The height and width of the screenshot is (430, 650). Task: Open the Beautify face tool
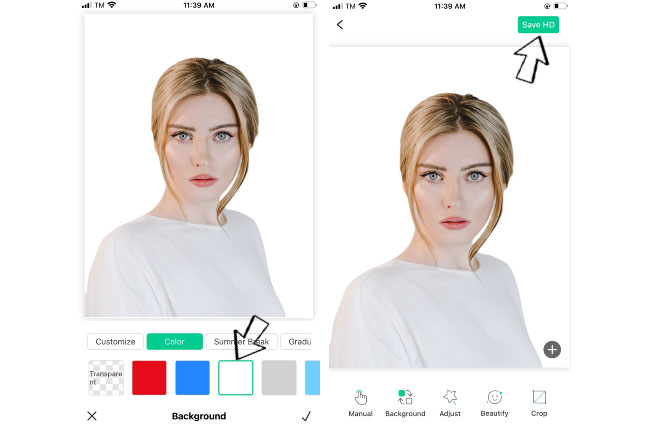point(494,403)
